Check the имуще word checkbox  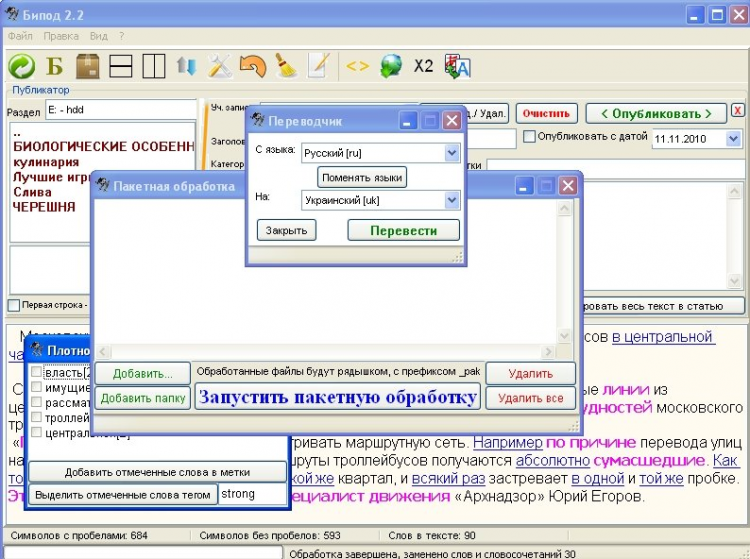click(x=36, y=386)
